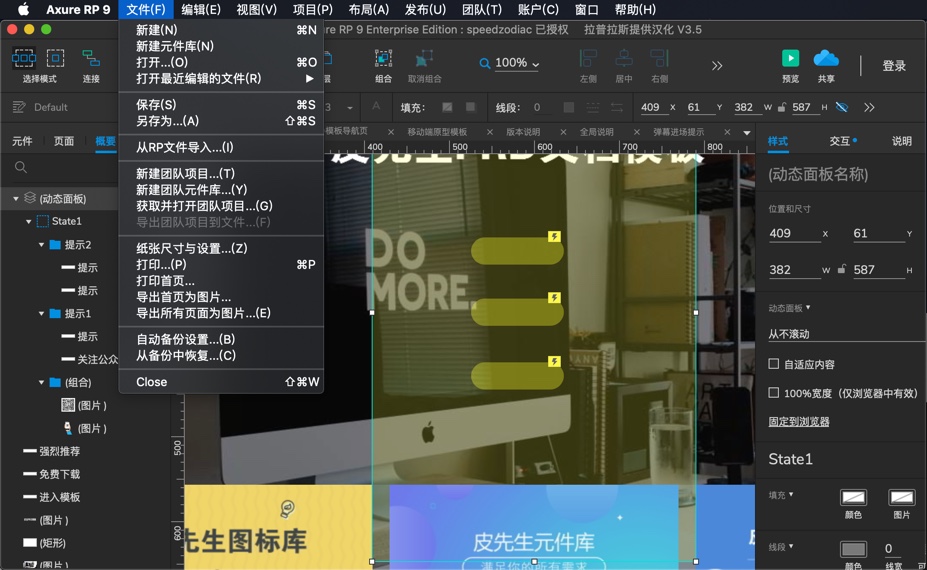
Task: Click the 共享 cloud share icon
Action: [x=826, y=58]
